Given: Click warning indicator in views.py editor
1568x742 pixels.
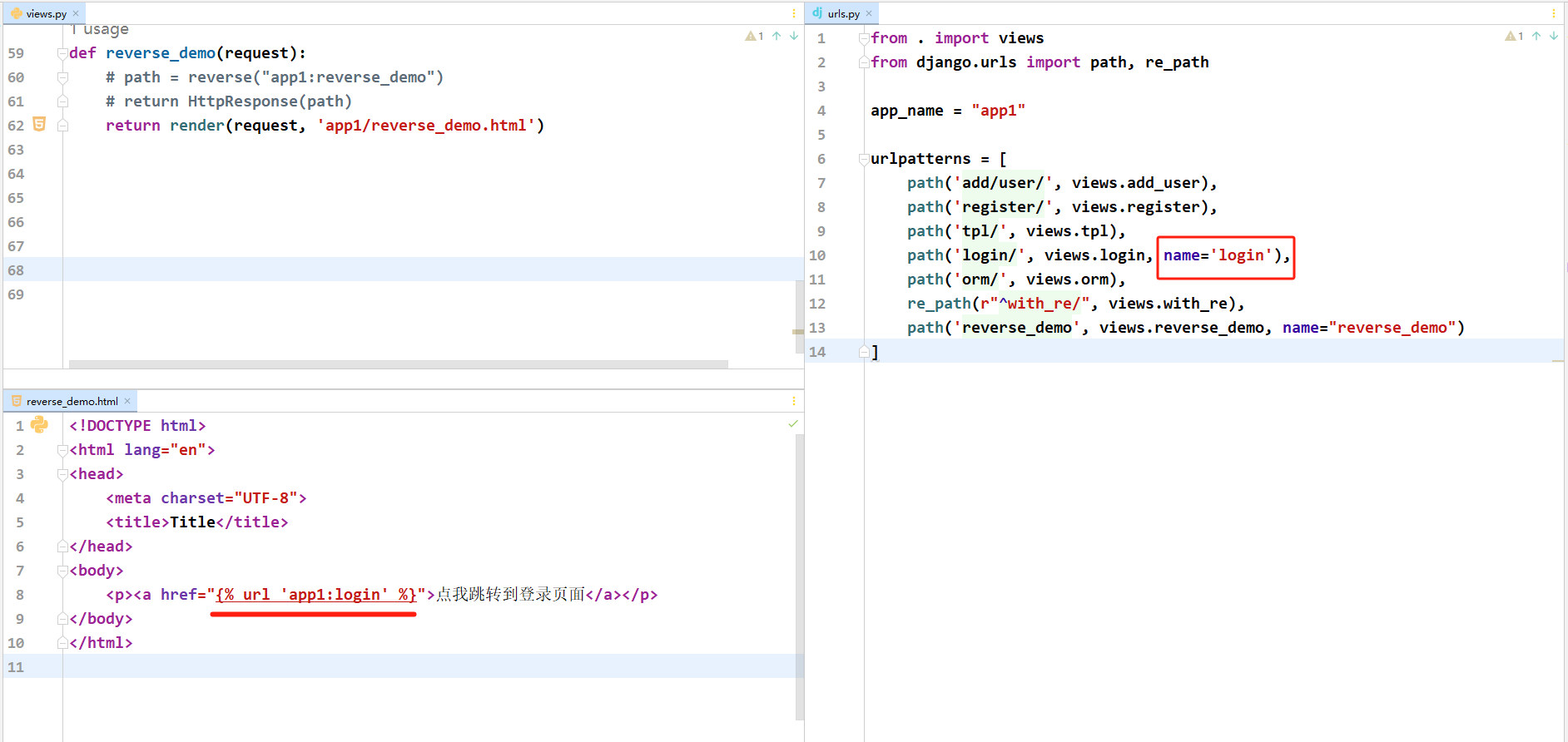Looking at the screenshot, I should click(754, 36).
